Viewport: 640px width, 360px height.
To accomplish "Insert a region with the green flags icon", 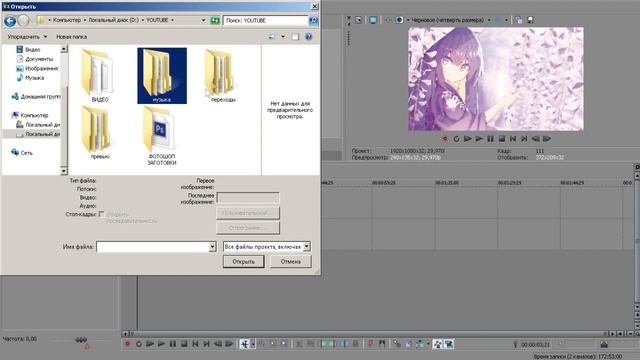I will (382, 344).
